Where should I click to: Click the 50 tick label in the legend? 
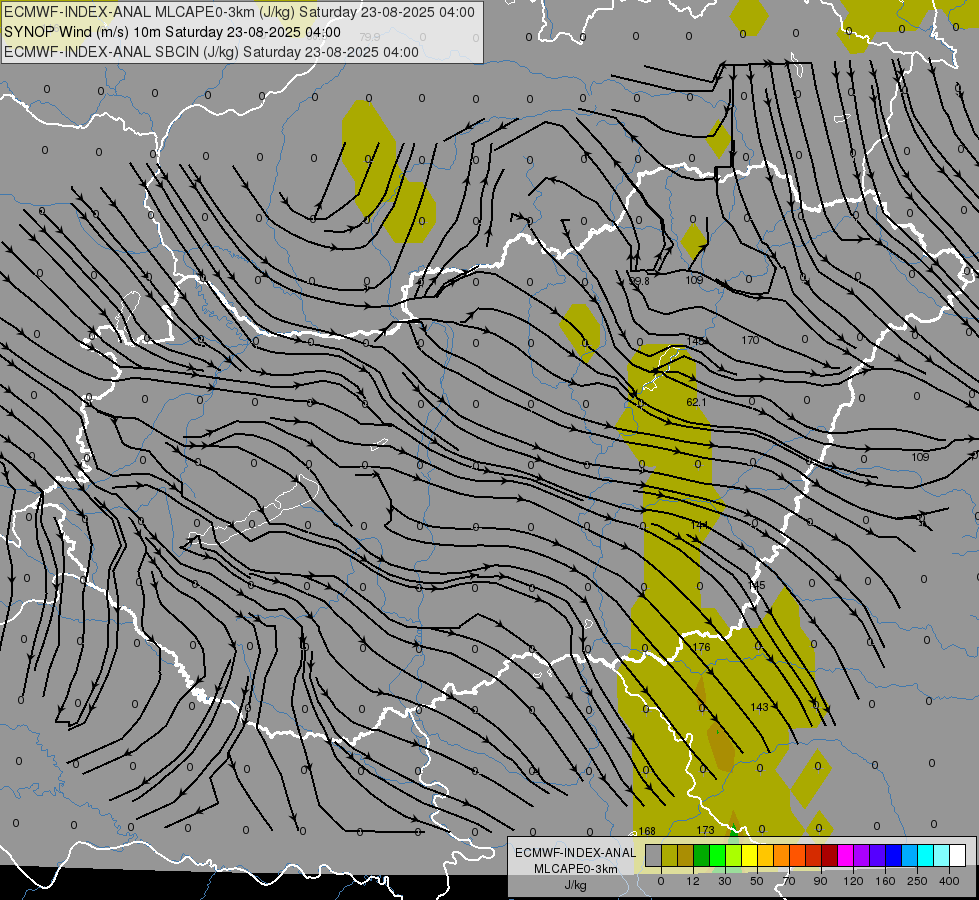[757, 882]
